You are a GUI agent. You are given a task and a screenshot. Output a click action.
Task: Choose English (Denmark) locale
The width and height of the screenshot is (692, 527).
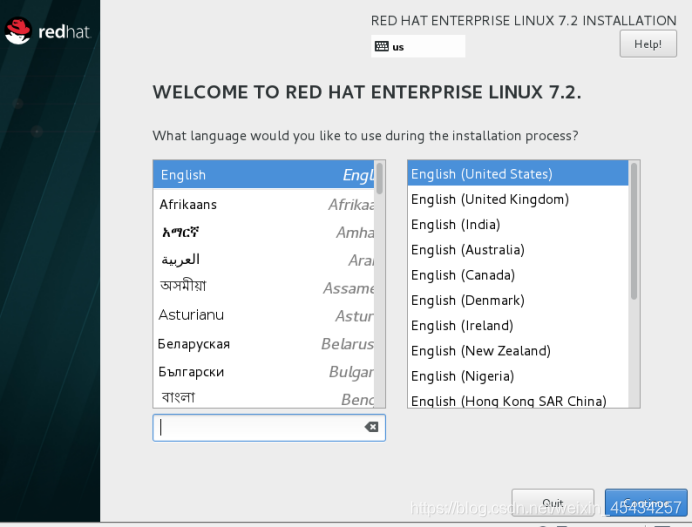(518, 300)
